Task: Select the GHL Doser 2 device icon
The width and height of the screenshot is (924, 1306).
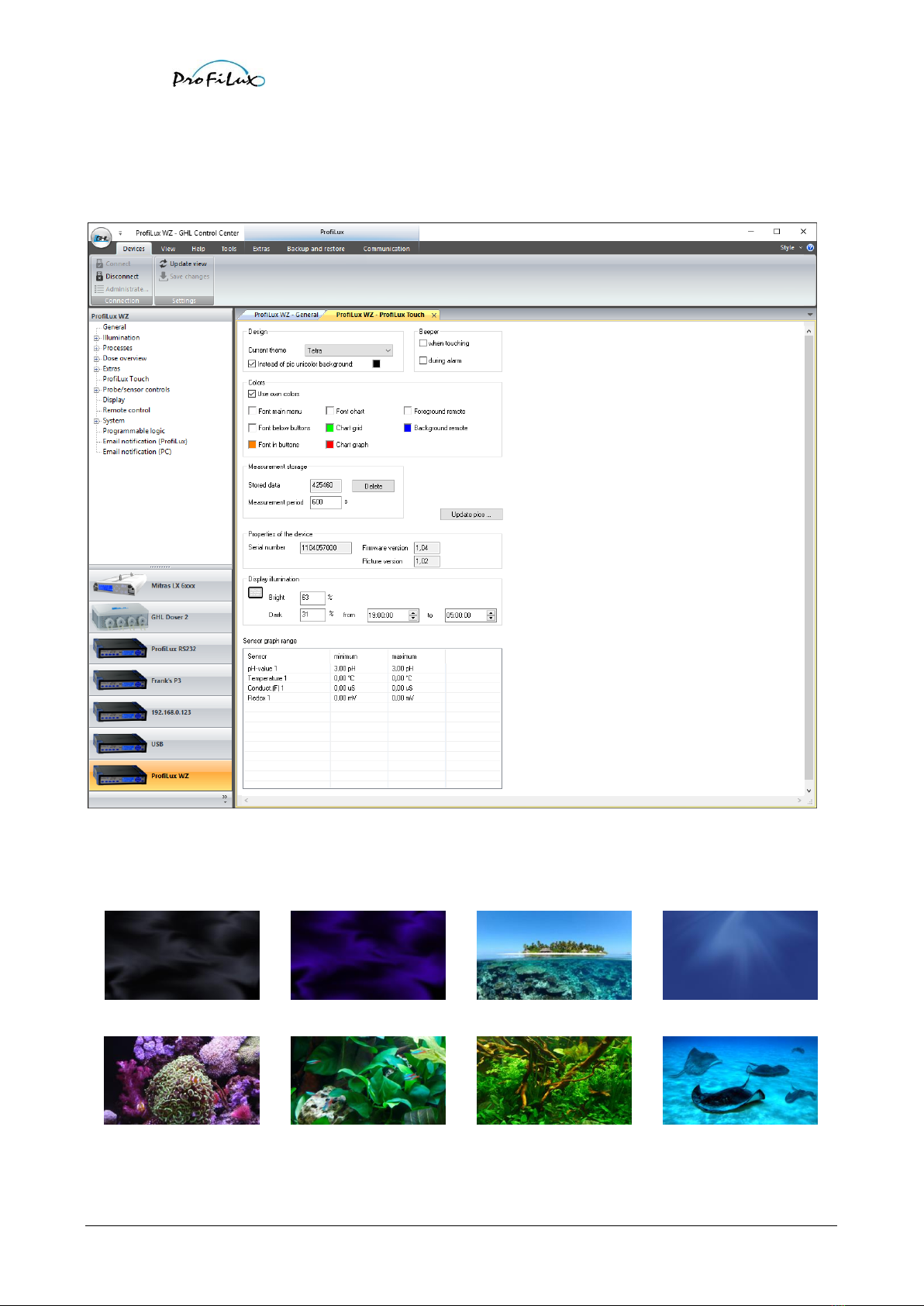Action: click(119, 618)
